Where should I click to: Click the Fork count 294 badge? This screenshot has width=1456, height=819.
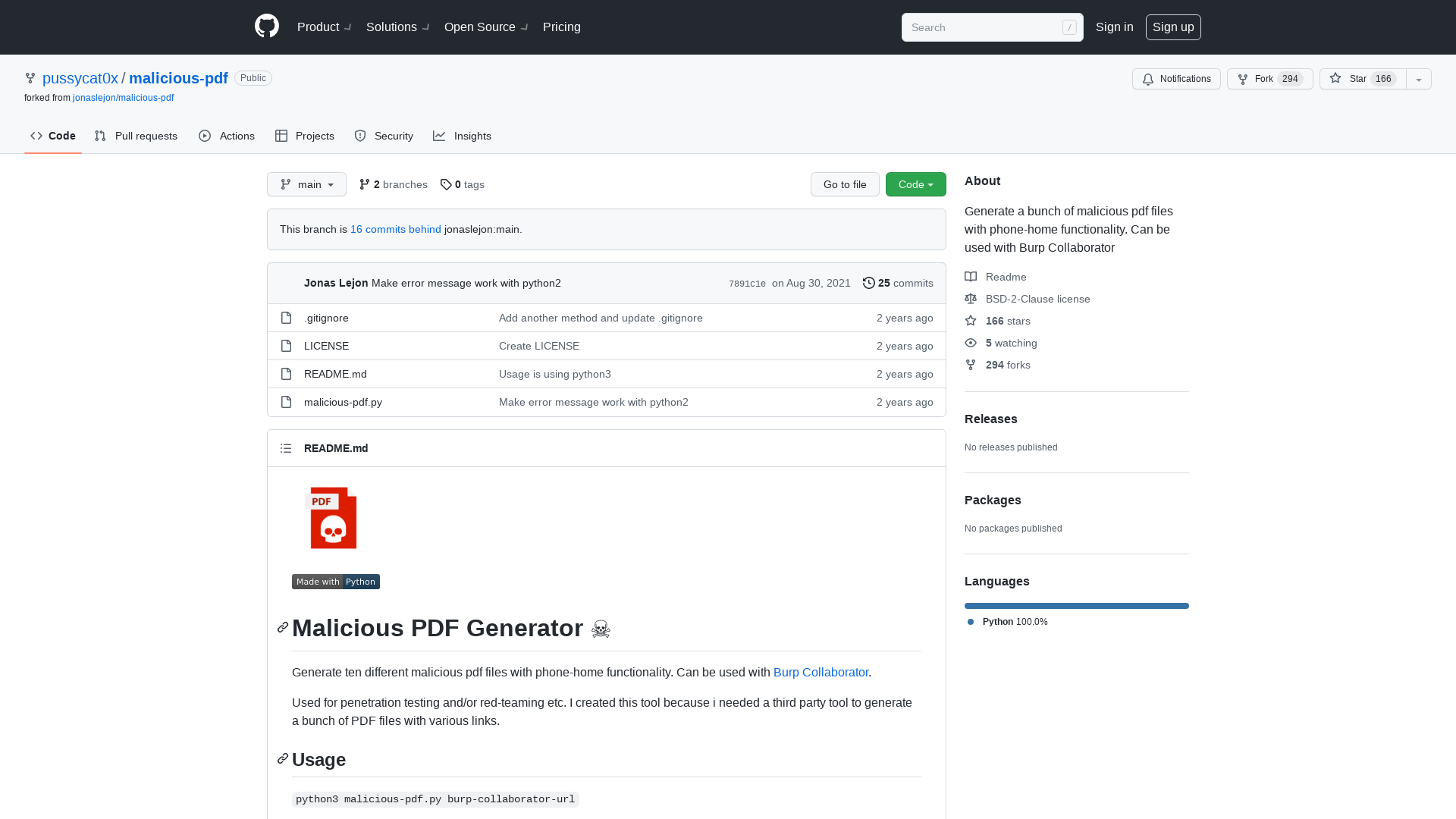point(1290,79)
